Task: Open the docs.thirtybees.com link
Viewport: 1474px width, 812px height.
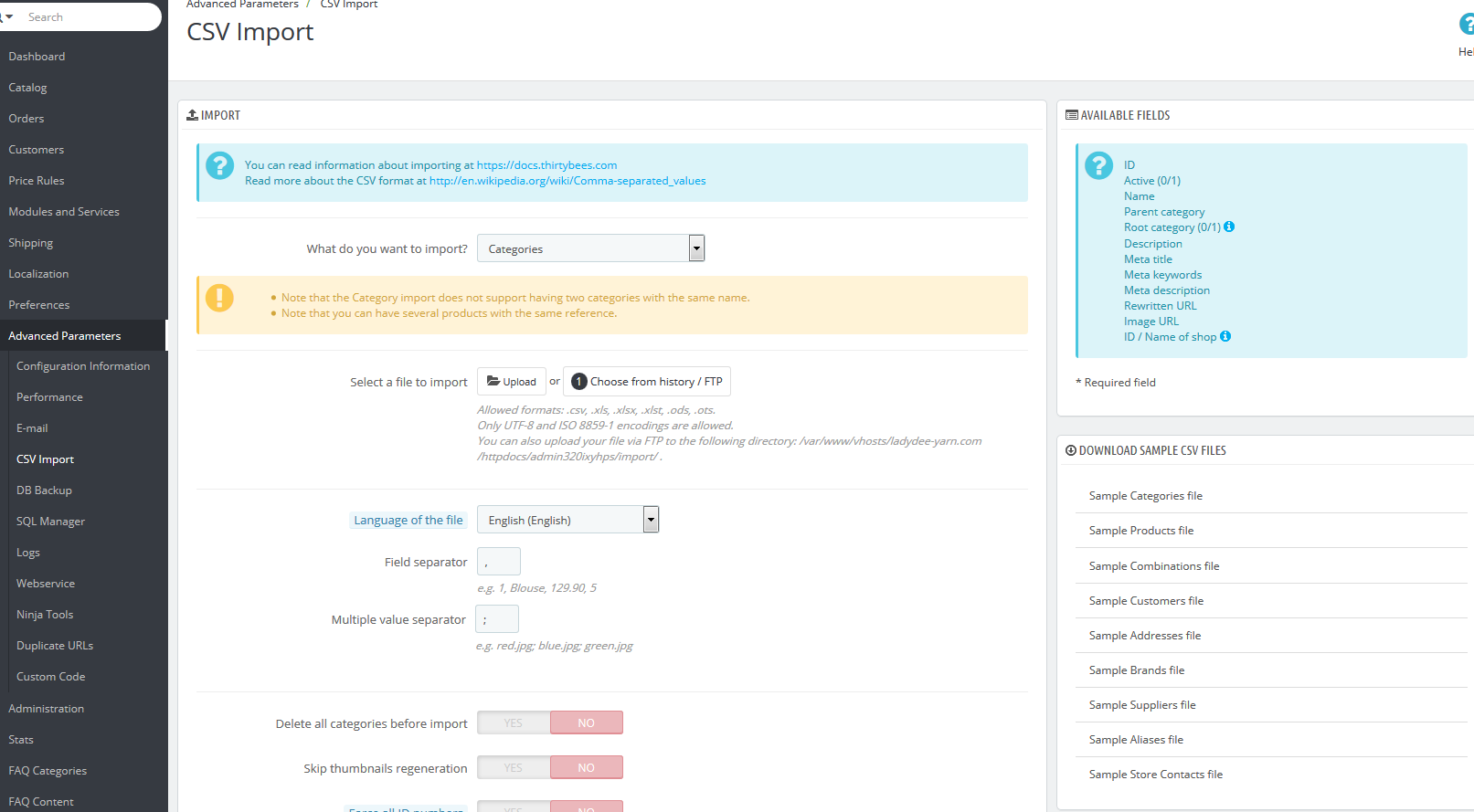Action: coord(546,165)
